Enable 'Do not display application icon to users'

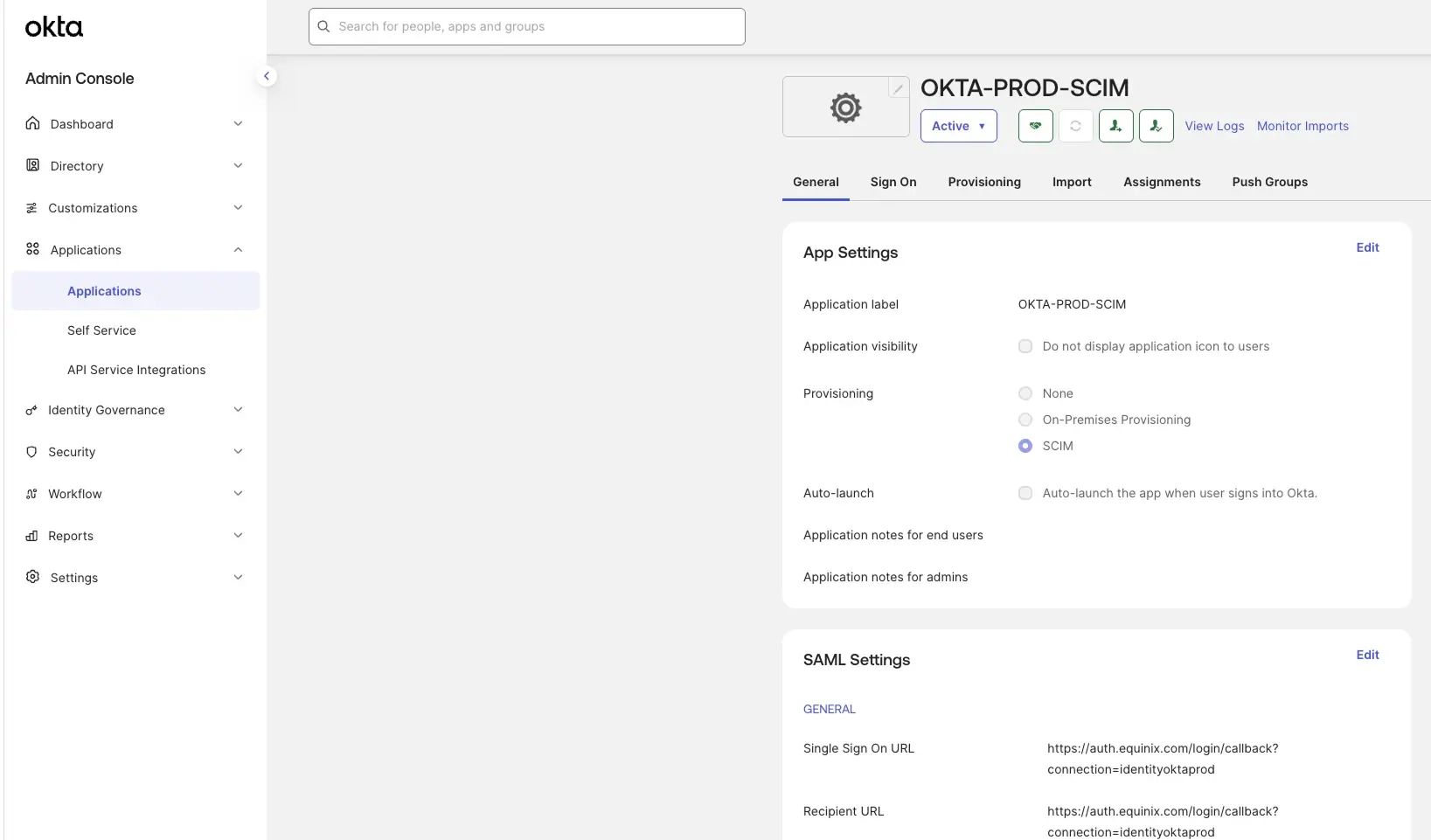point(1025,346)
